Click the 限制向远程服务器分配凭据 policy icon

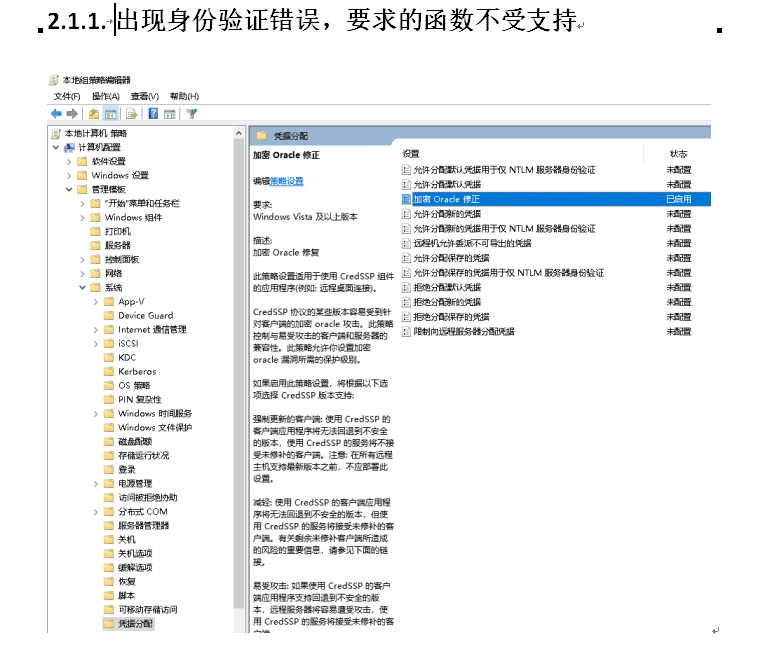pyautogui.click(x=406, y=332)
